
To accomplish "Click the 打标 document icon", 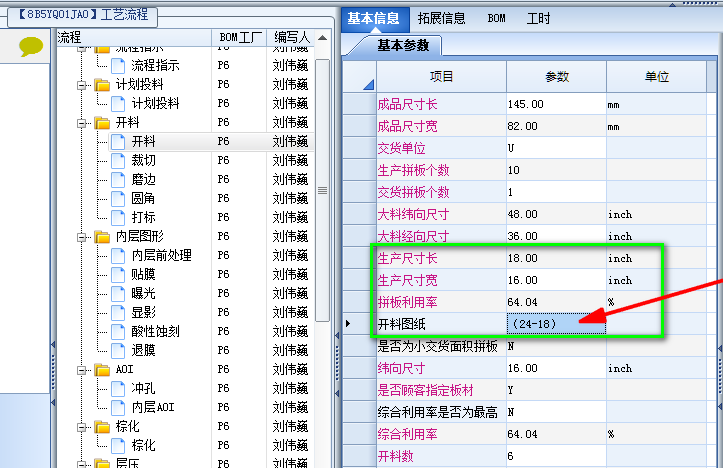I will click(118, 218).
